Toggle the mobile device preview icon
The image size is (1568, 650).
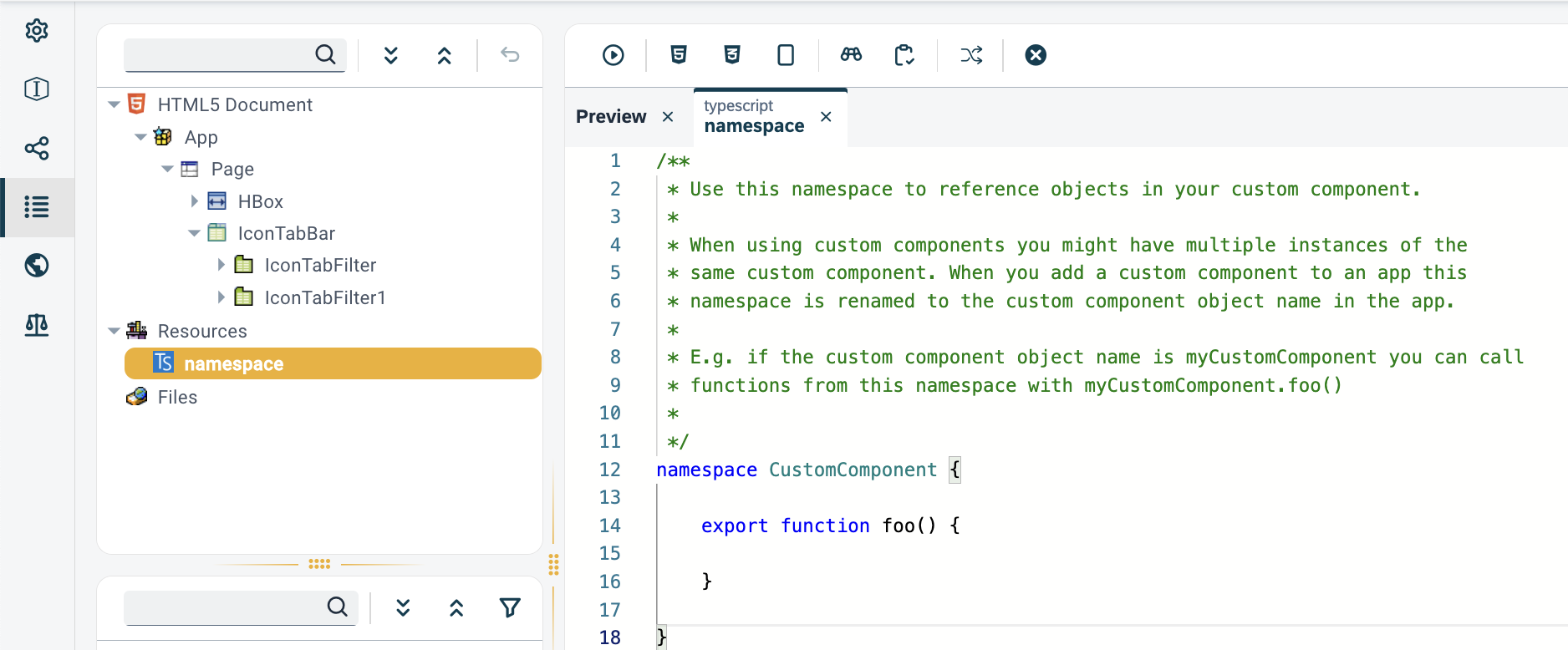click(x=786, y=55)
